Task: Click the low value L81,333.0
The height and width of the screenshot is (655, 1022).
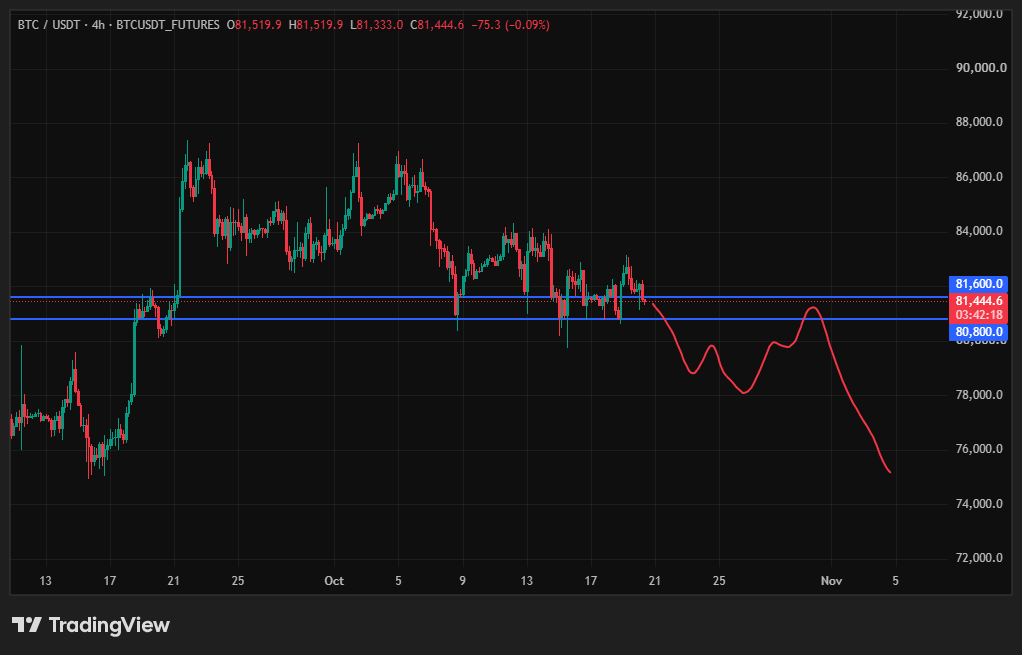Action: (x=377, y=25)
